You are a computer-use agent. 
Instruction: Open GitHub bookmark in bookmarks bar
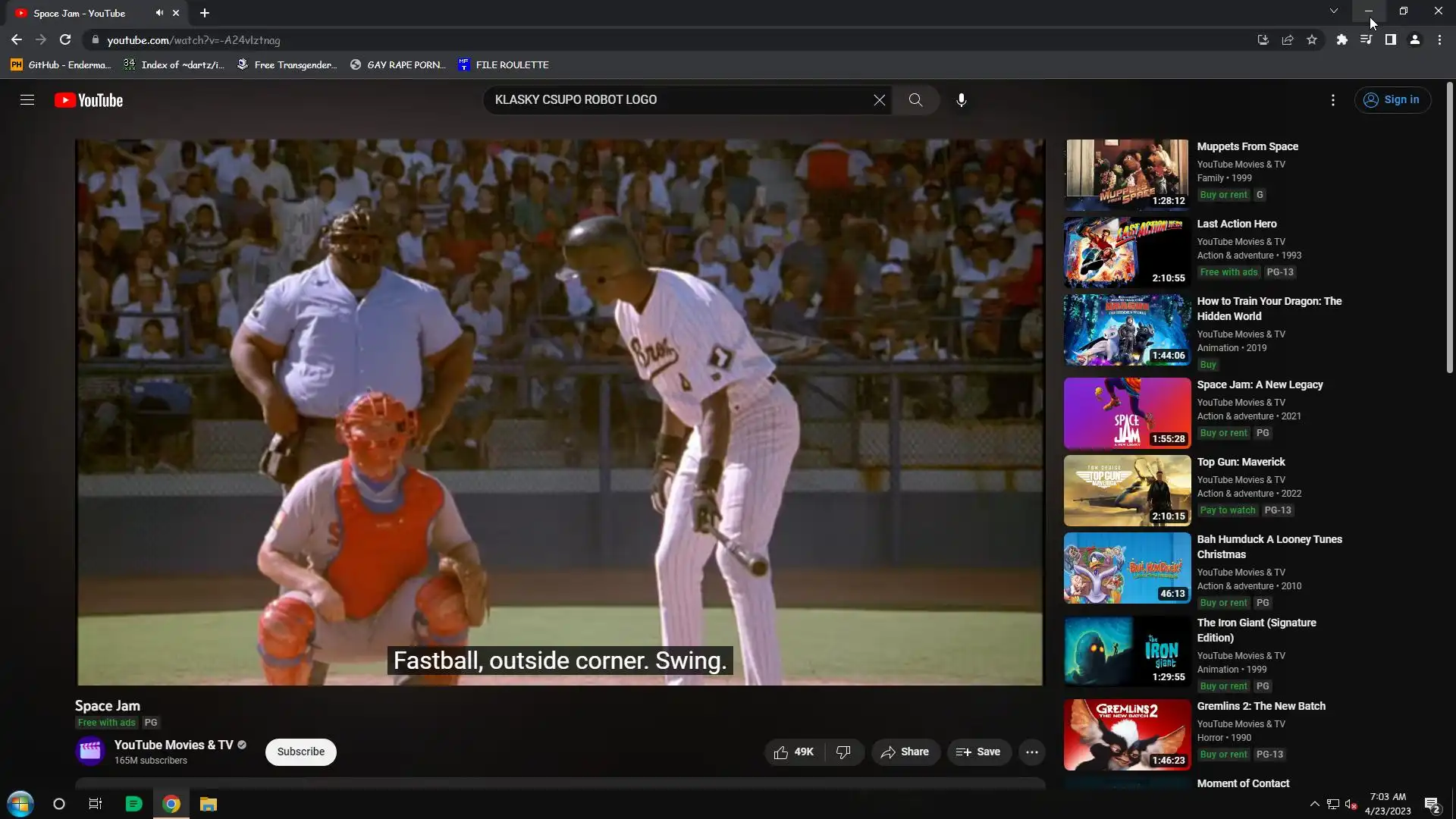click(61, 65)
